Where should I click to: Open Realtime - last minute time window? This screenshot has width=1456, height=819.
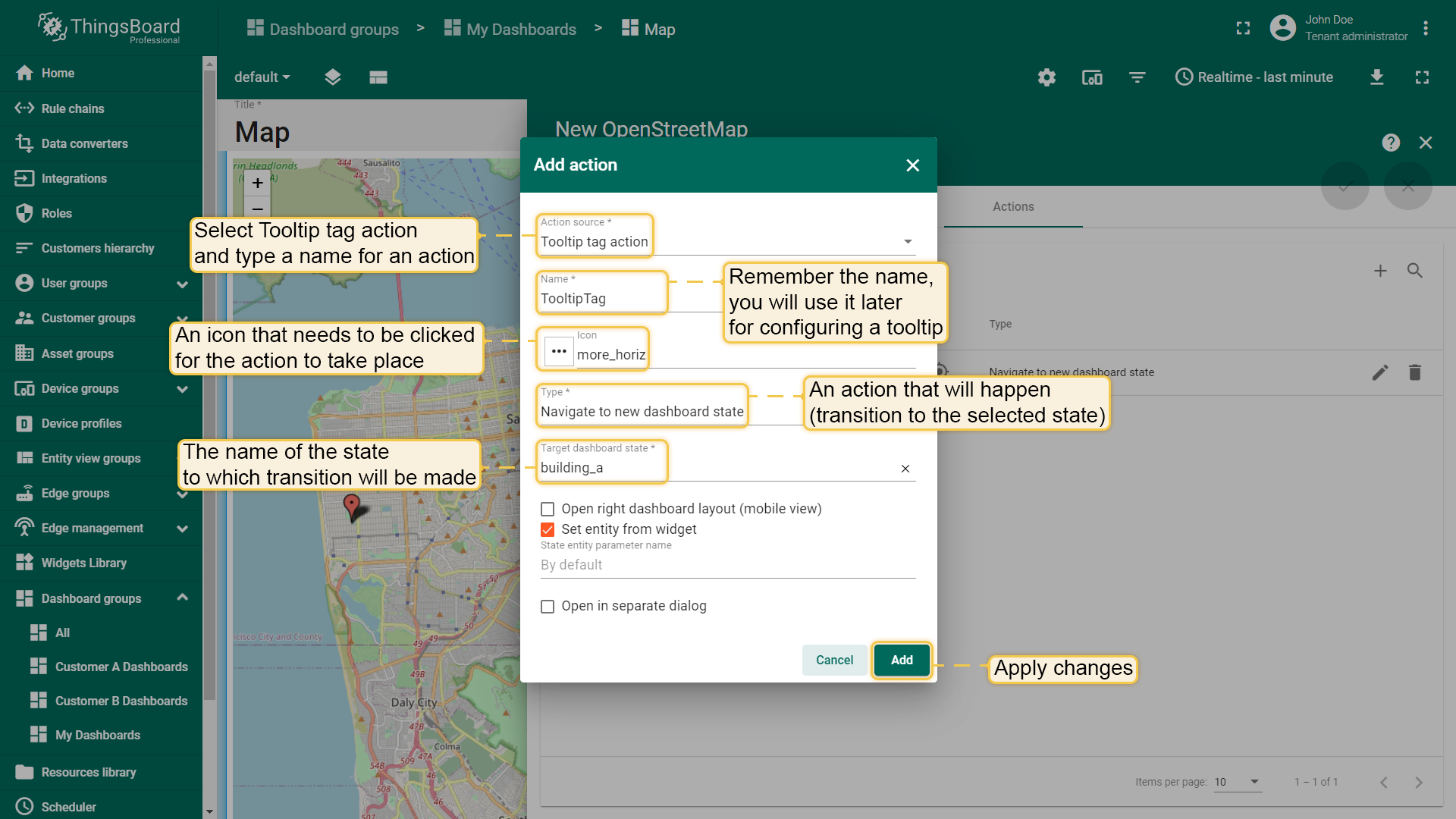tap(1254, 77)
